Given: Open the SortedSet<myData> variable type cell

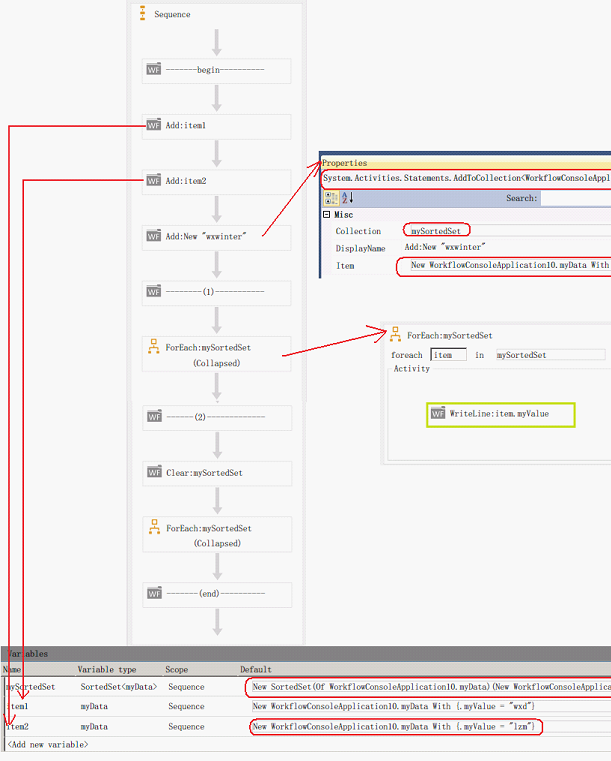Looking at the screenshot, I should click(x=119, y=687).
